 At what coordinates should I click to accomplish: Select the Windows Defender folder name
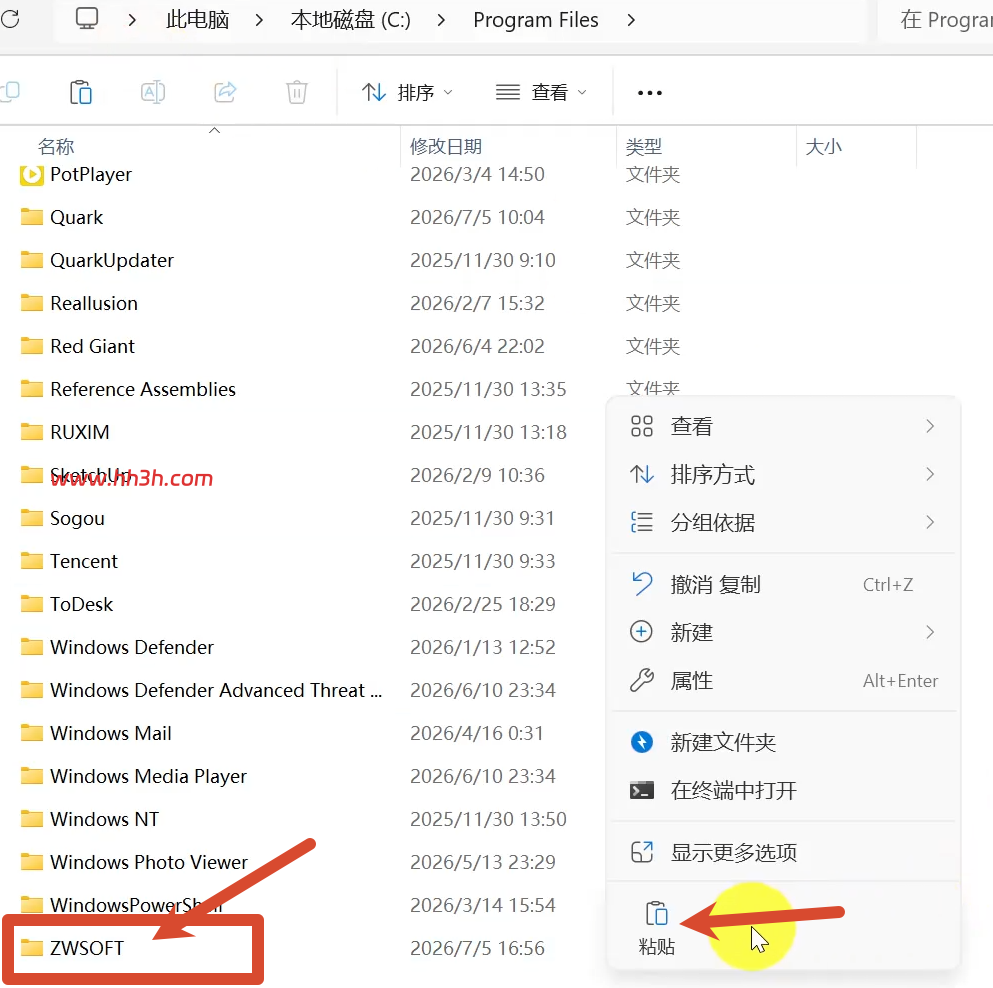tap(132, 647)
